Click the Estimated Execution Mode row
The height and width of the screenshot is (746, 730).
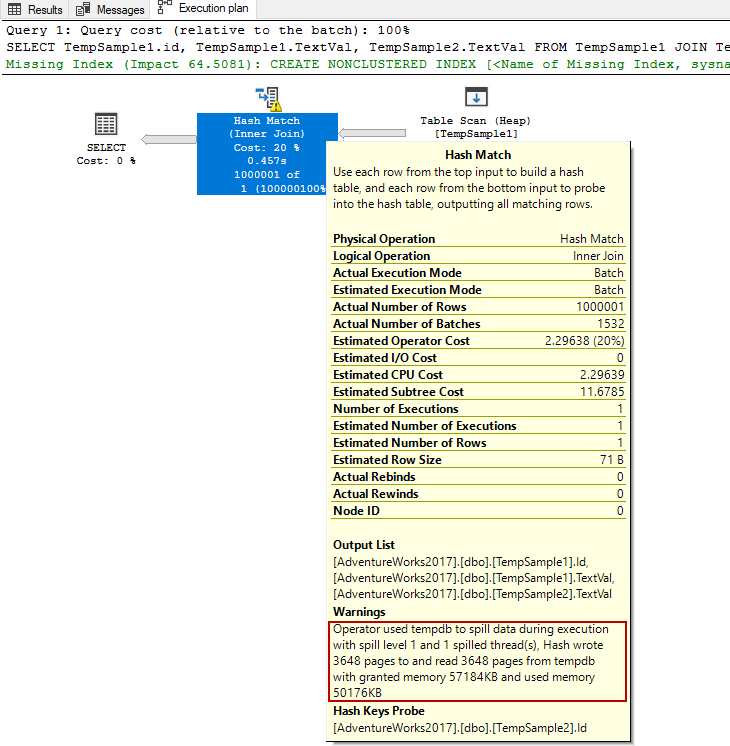click(478, 290)
